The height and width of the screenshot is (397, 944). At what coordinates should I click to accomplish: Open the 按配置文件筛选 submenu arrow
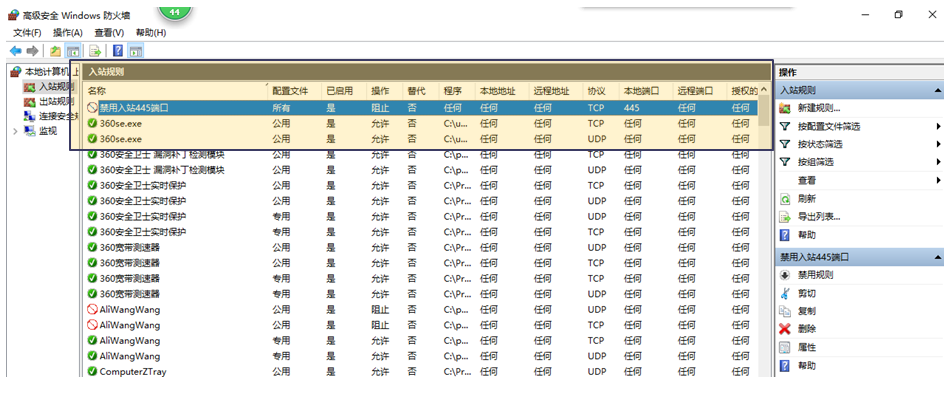pyautogui.click(x=938, y=127)
